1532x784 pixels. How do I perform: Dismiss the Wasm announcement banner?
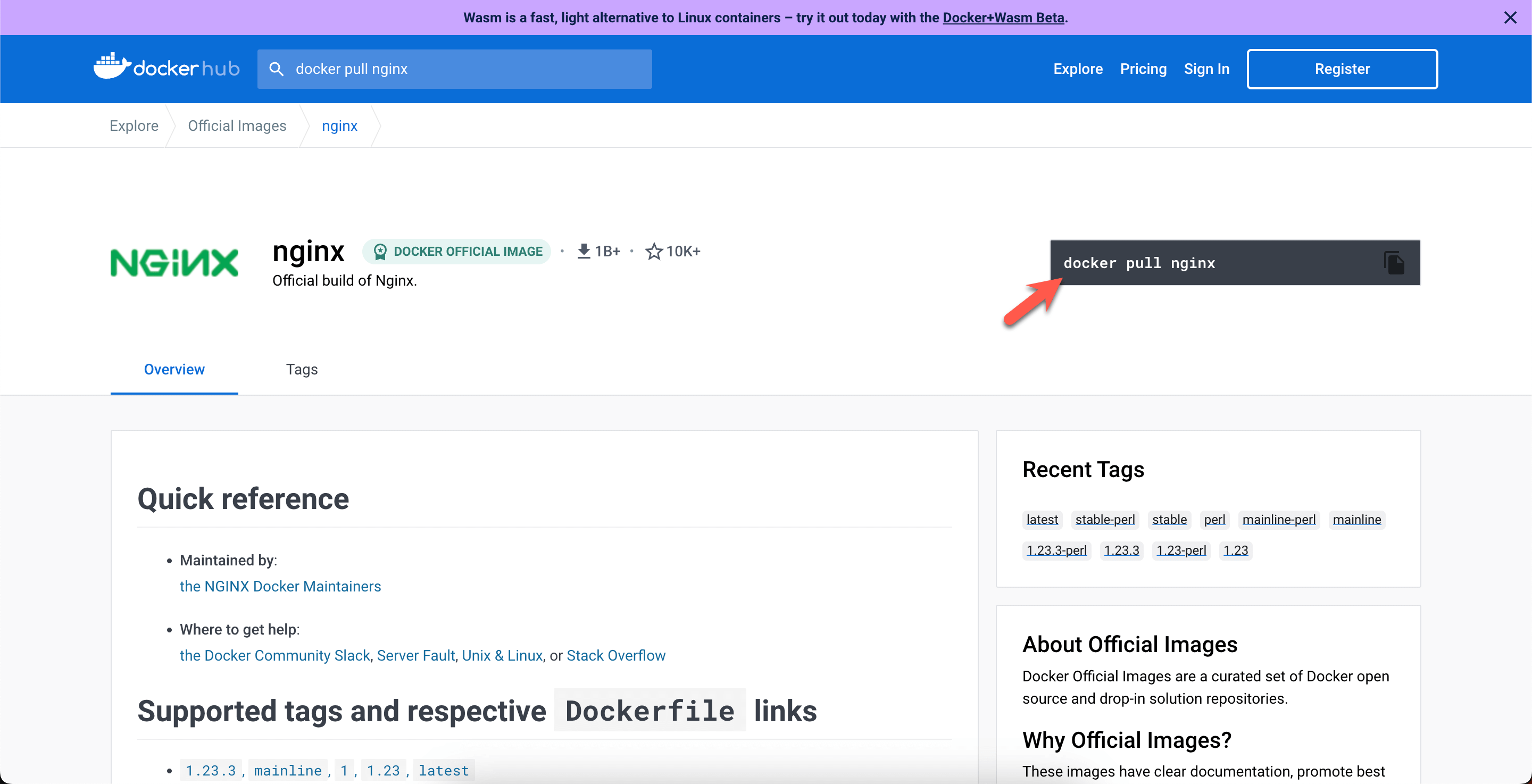[1510, 17]
